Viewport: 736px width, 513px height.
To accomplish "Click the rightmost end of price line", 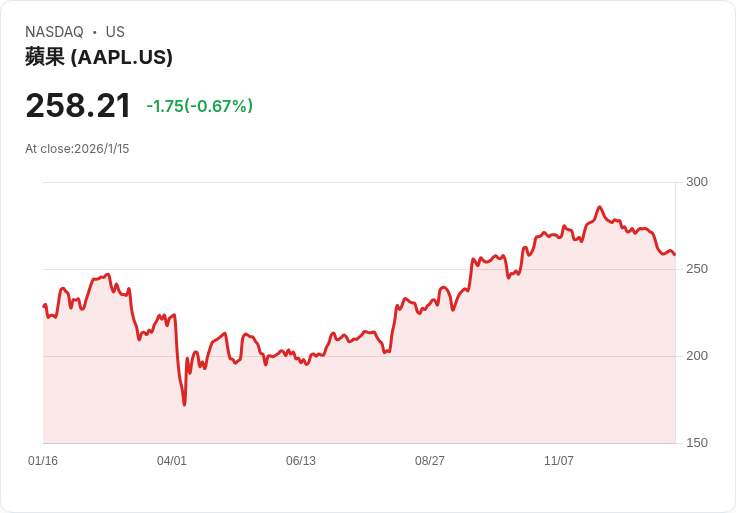I will tap(674, 254).
